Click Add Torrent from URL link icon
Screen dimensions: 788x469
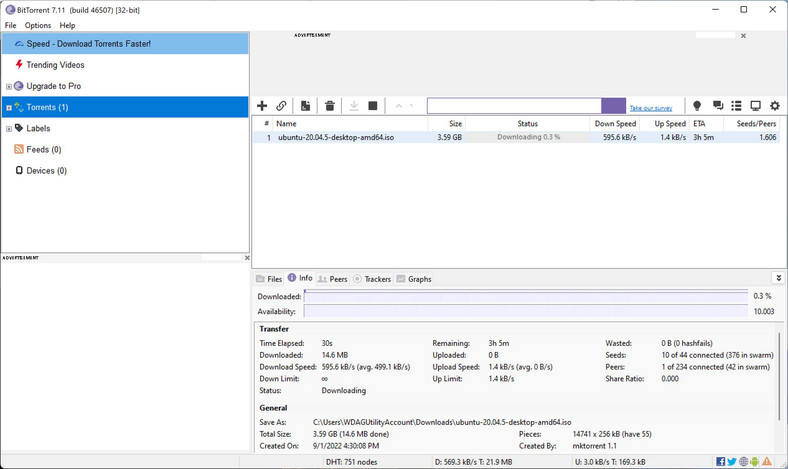pos(282,106)
